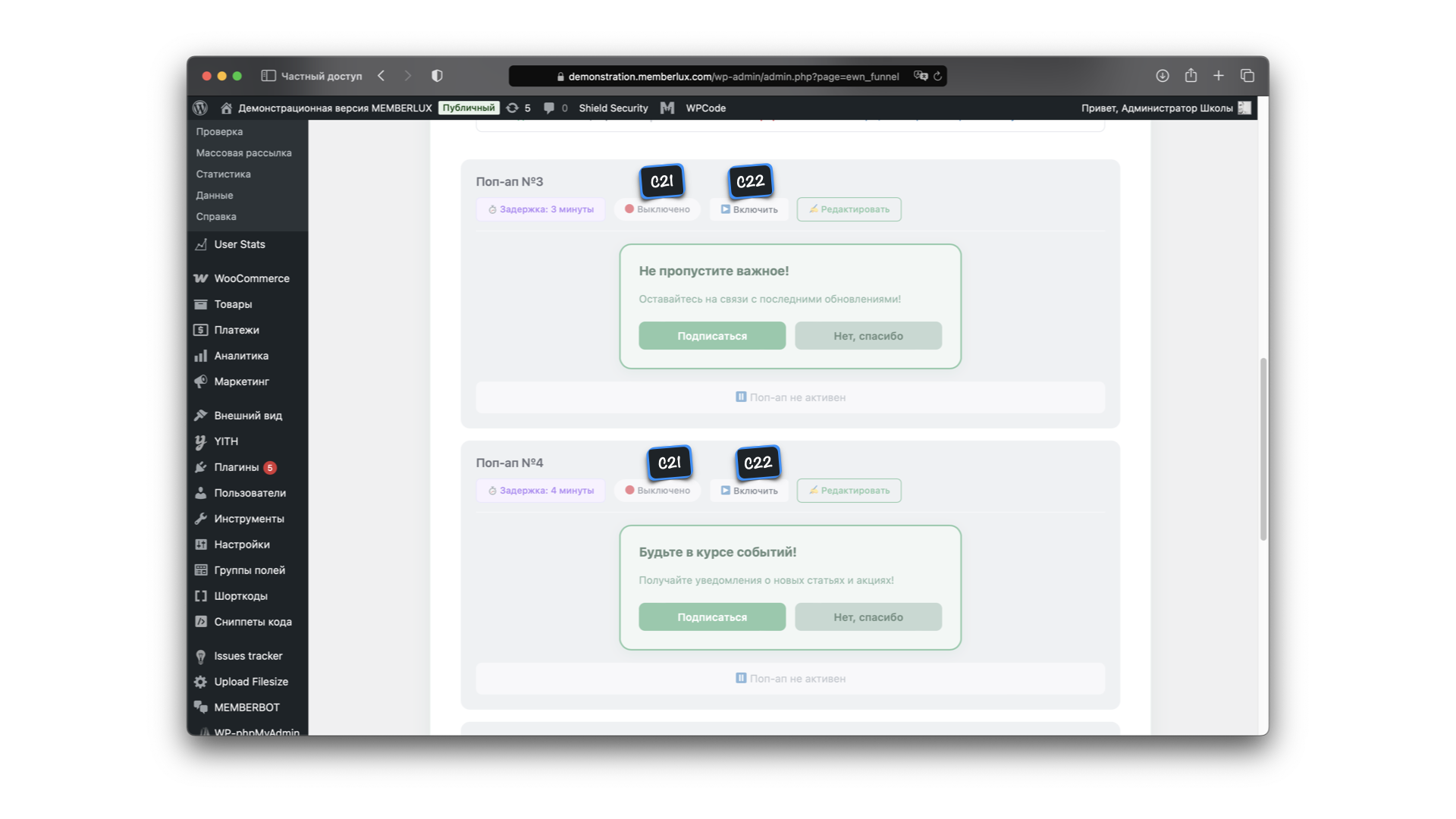Click the Safari share icon
This screenshot has height=819, width=1456.
[1191, 76]
